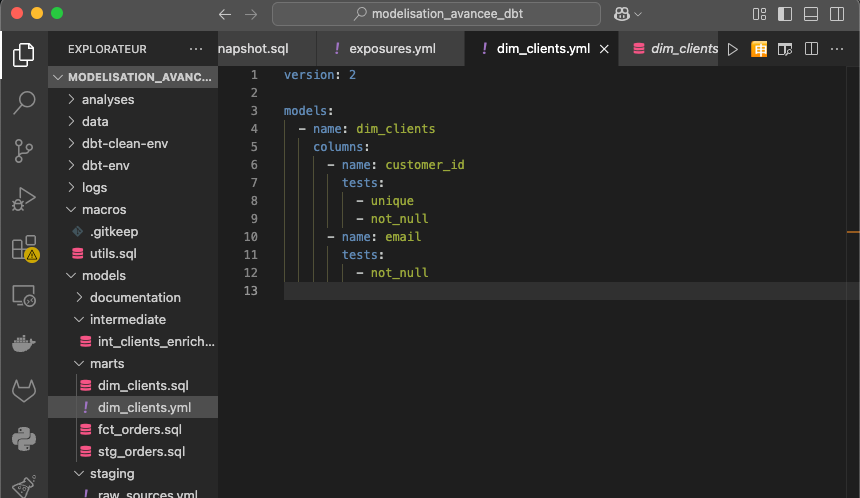Expand the analyses folder
Viewport: 860px width, 498px height.
coord(133,99)
